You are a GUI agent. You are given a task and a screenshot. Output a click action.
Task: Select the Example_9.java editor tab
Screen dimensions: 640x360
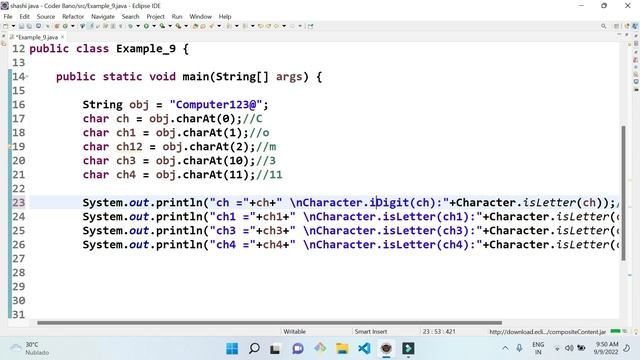[38, 37]
